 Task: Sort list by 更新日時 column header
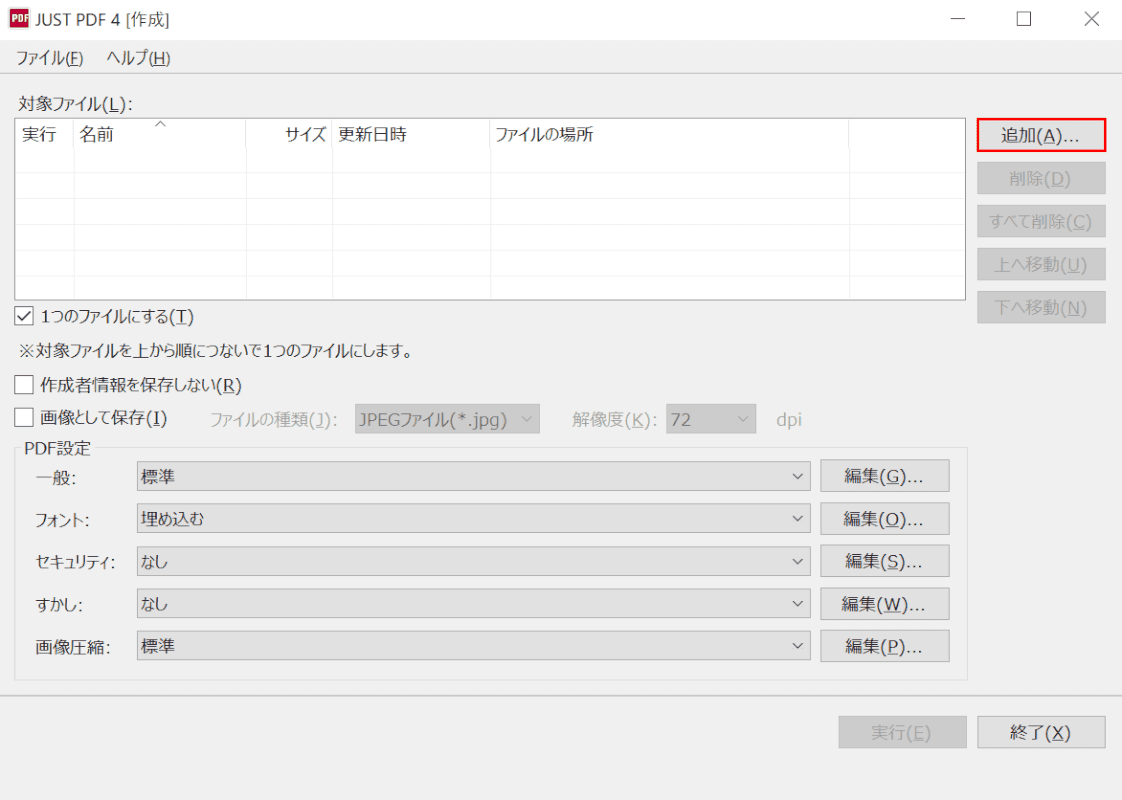(x=411, y=135)
